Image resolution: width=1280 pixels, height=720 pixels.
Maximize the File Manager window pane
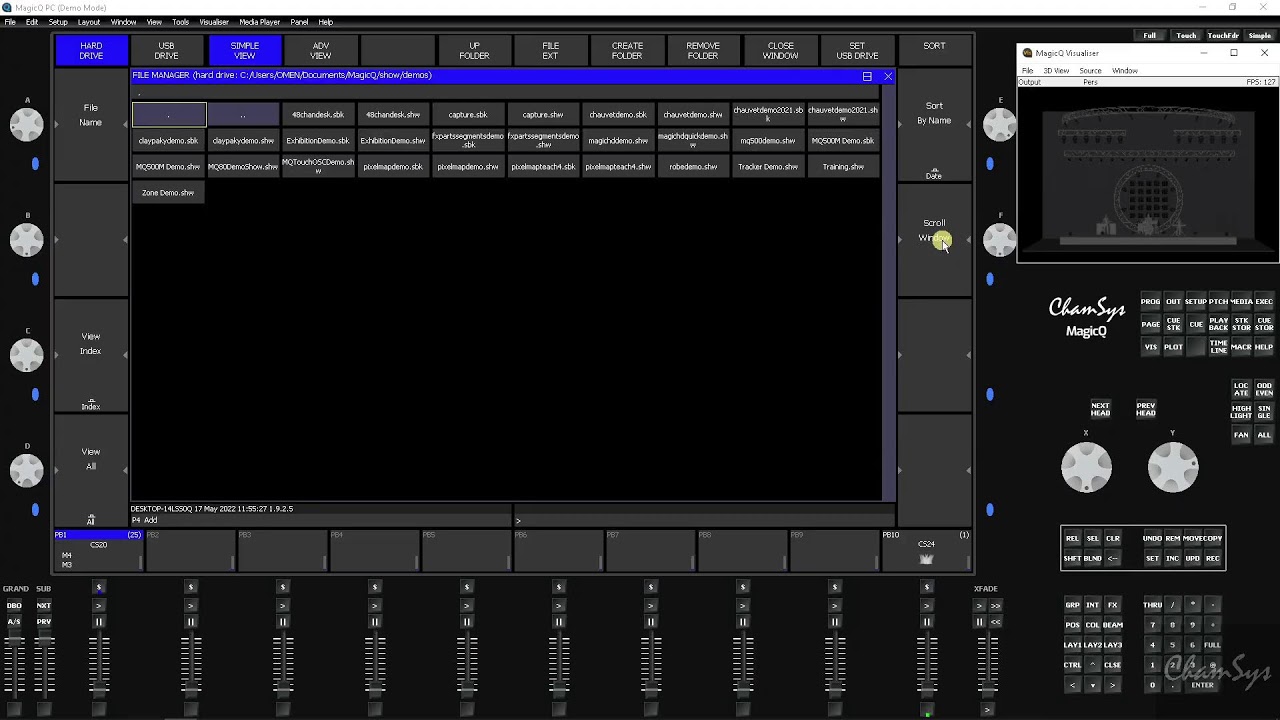tap(867, 76)
